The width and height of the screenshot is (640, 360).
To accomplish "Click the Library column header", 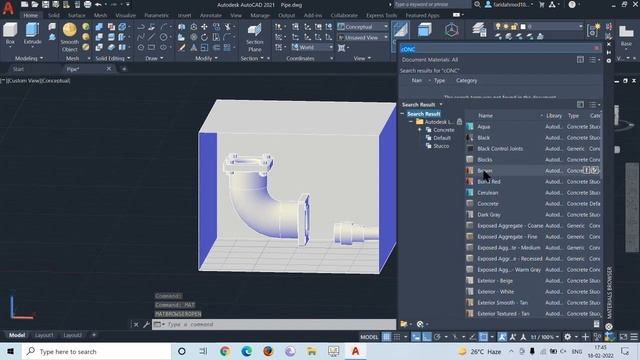I will (x=554, y=116).
